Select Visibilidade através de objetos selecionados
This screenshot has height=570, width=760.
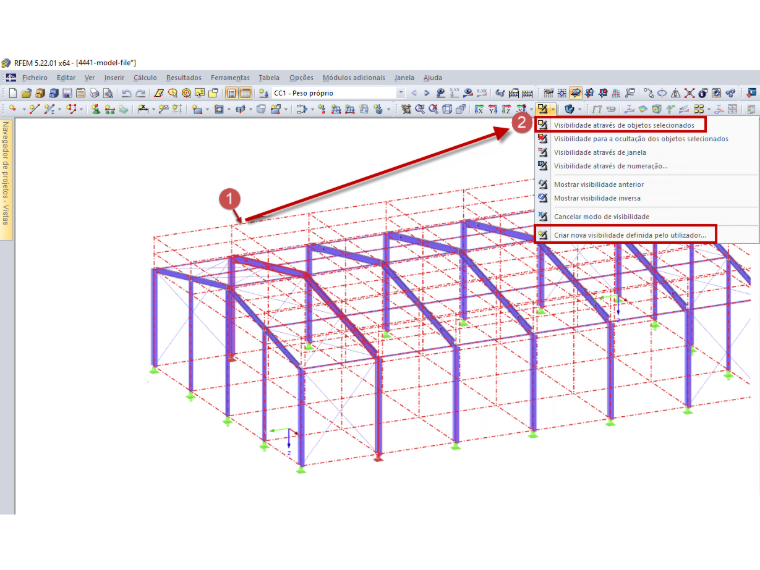pos(623,125)
